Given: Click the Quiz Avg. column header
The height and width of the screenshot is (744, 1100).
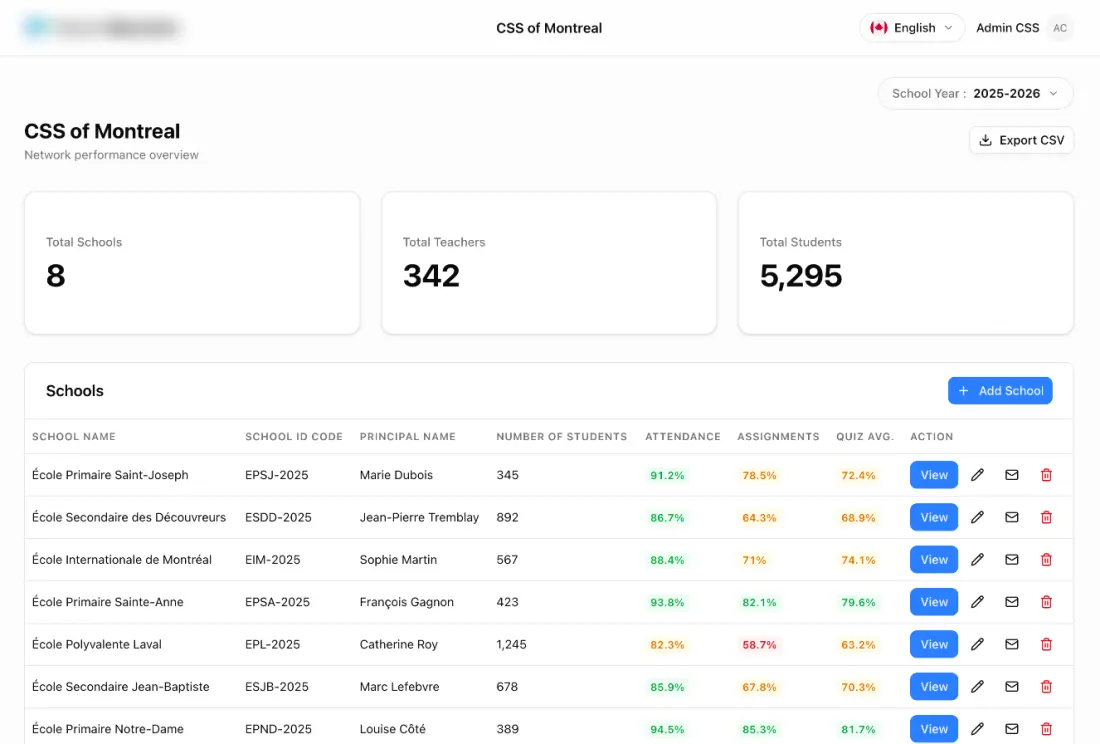Looking at the screenshot, I should point(865,436).
